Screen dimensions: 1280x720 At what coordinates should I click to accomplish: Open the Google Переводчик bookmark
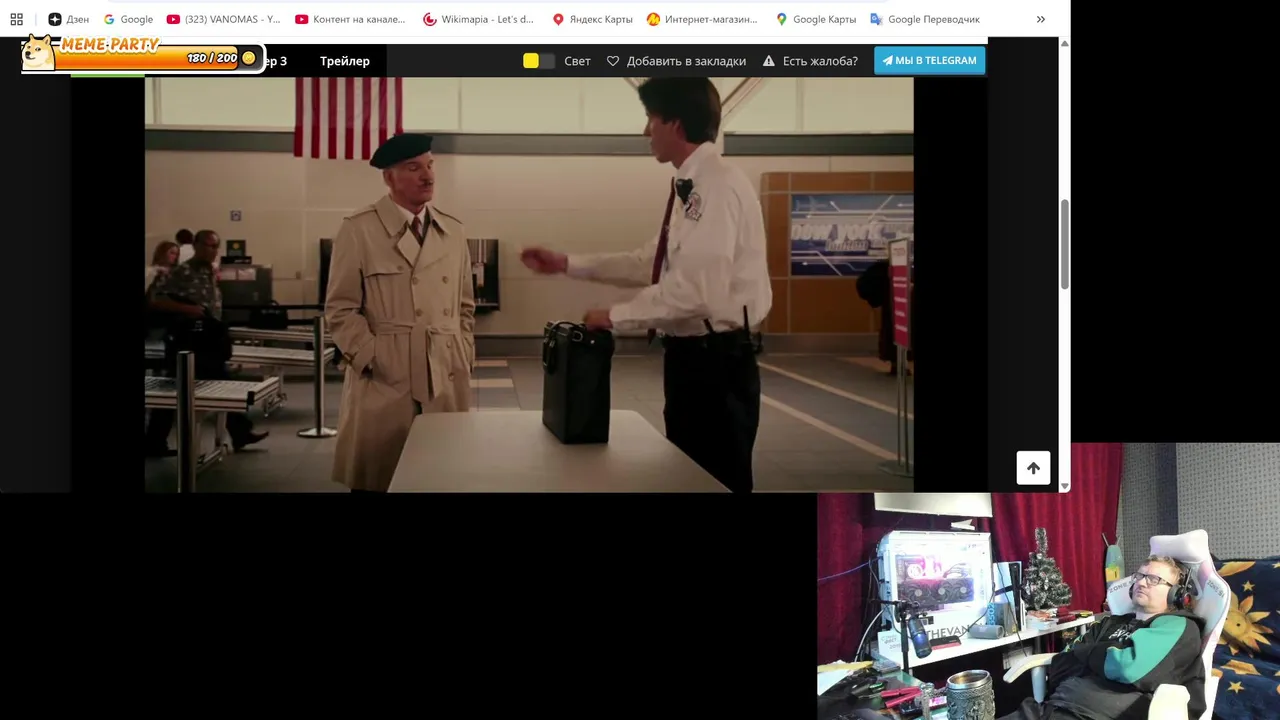[925, 19]
